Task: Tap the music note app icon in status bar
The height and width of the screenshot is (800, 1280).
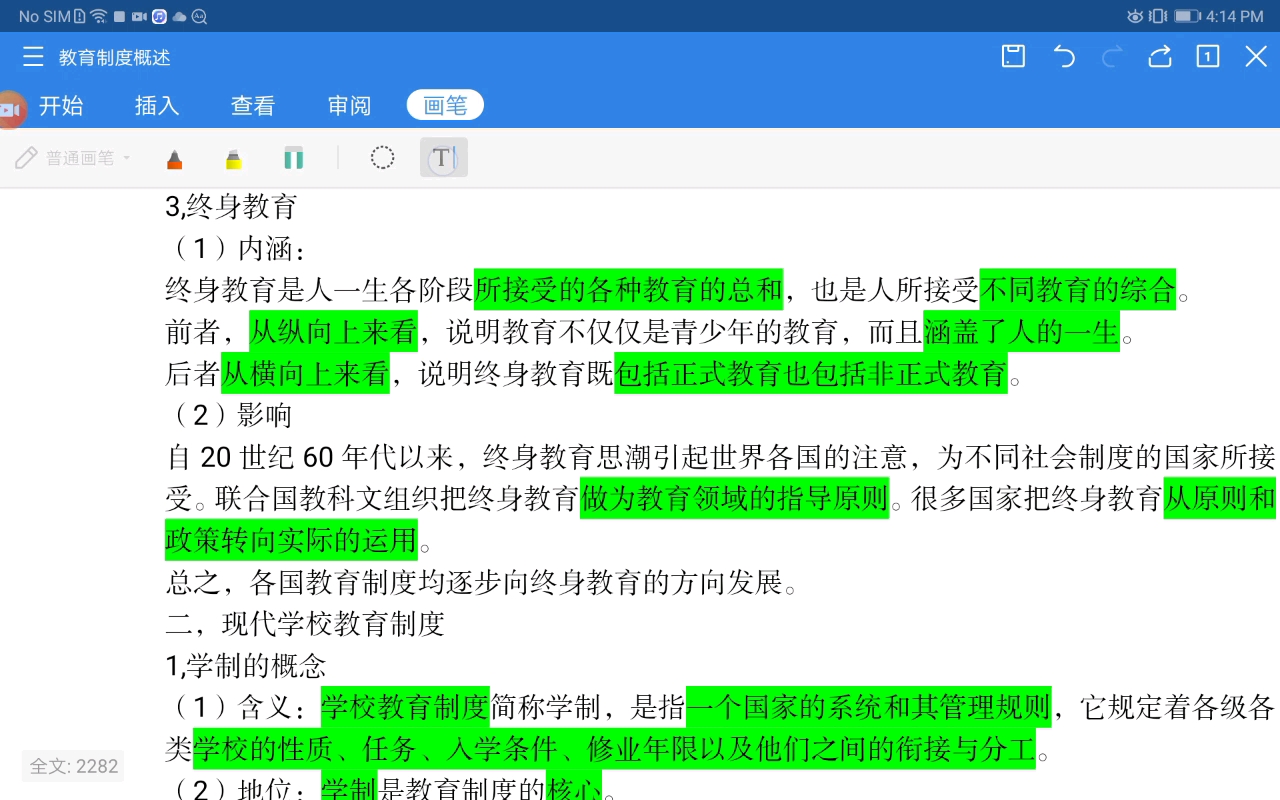Action: (159, 16)
